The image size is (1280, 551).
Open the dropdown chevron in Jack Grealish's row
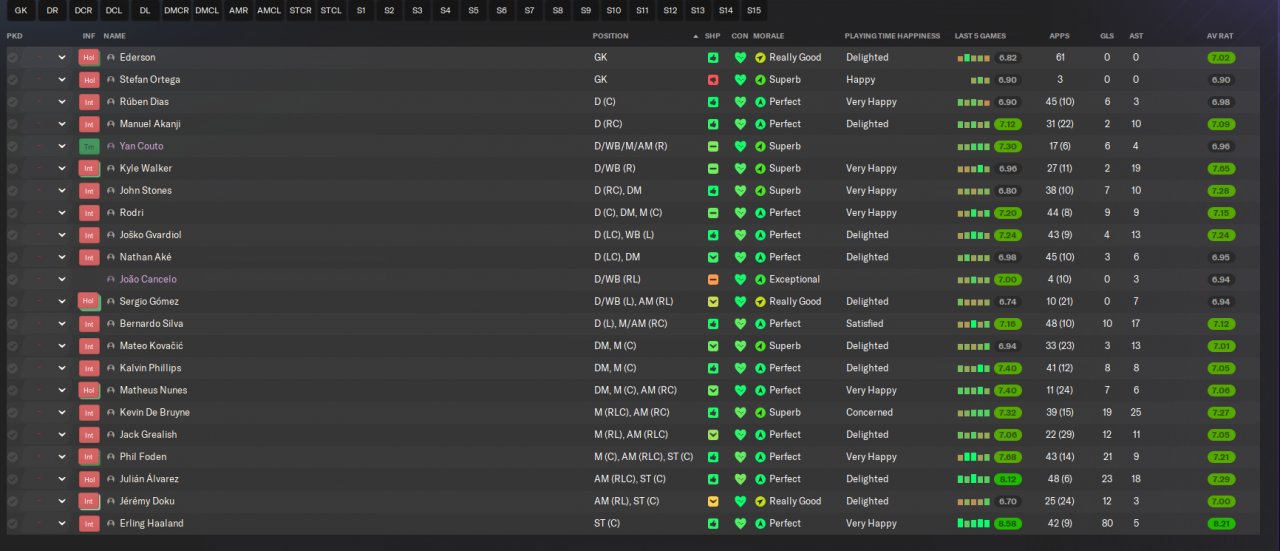(62, 435)
